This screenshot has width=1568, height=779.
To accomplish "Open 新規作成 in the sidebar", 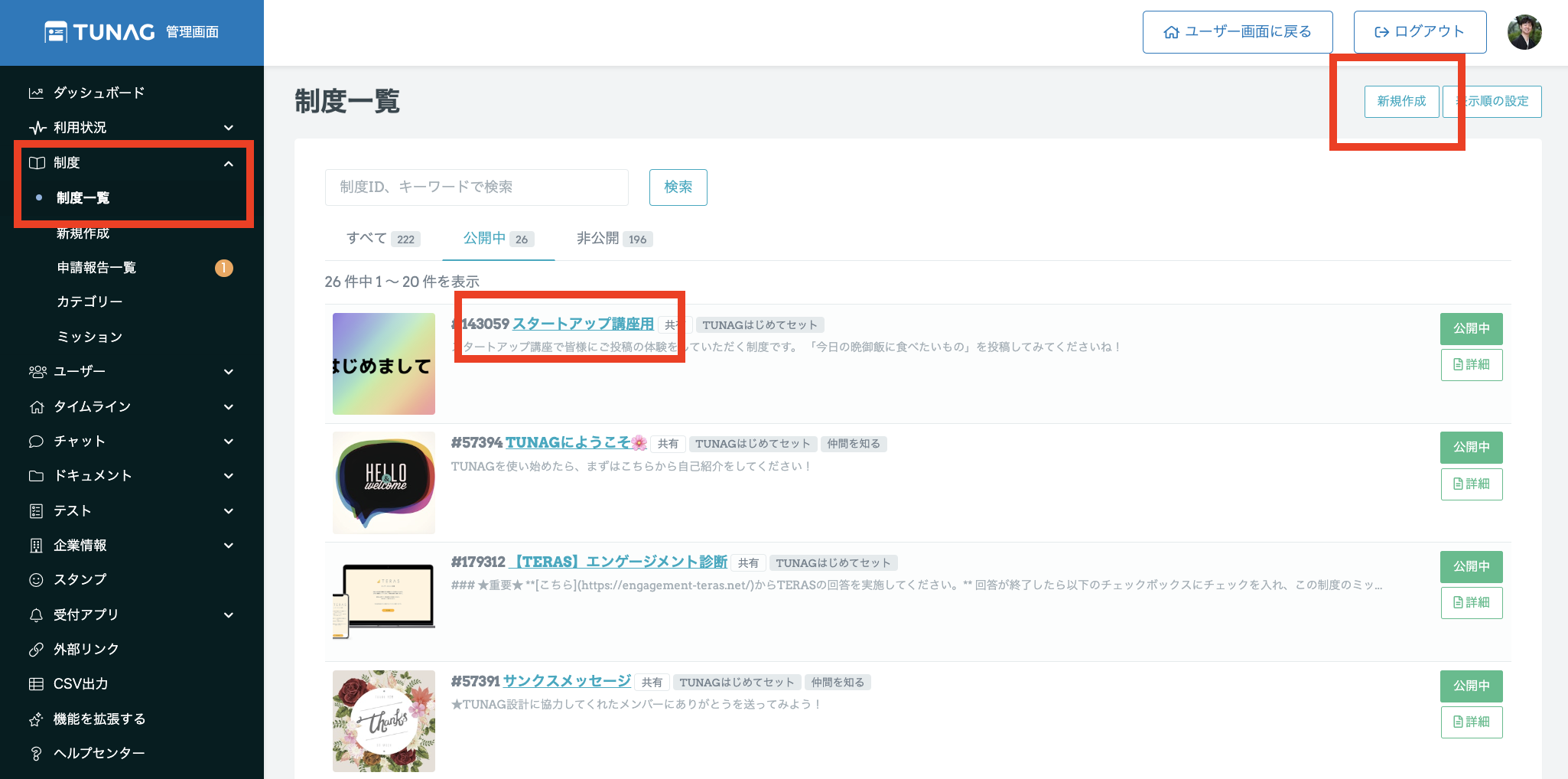I will point(83,233).
